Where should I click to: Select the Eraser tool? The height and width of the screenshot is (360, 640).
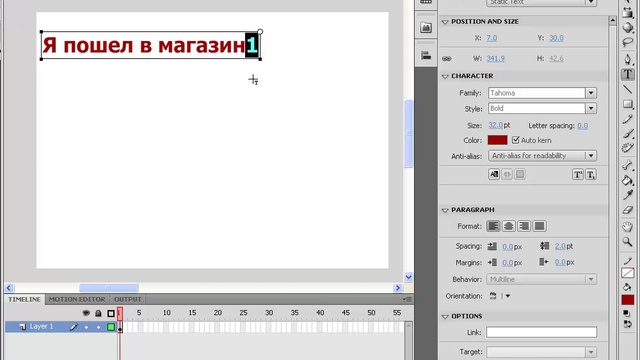click(627, 210)
